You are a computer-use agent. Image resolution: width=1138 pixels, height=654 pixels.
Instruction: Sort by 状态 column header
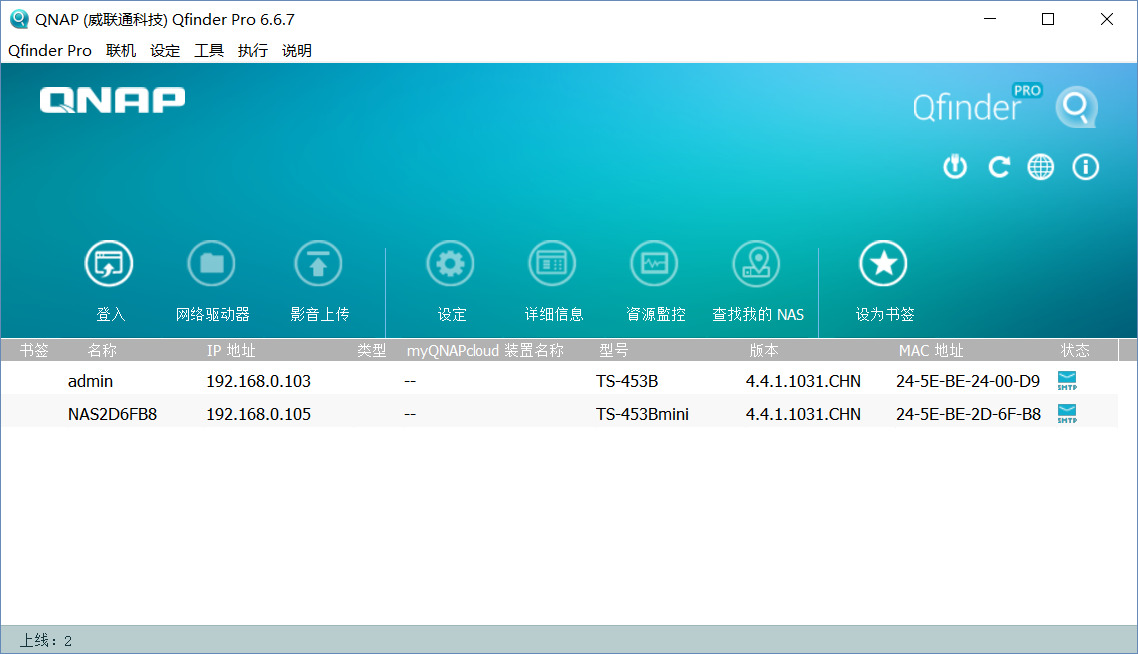click(1075, 351)
